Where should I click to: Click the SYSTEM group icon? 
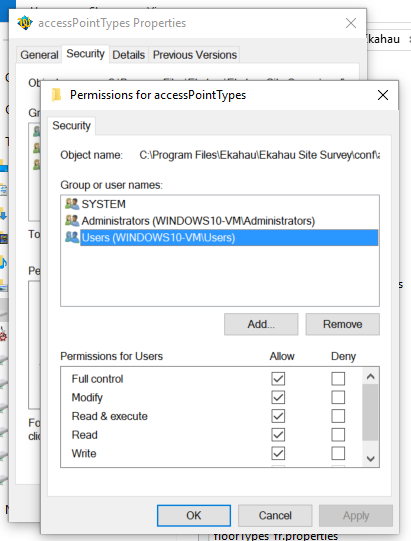click(x=72, y=204)
